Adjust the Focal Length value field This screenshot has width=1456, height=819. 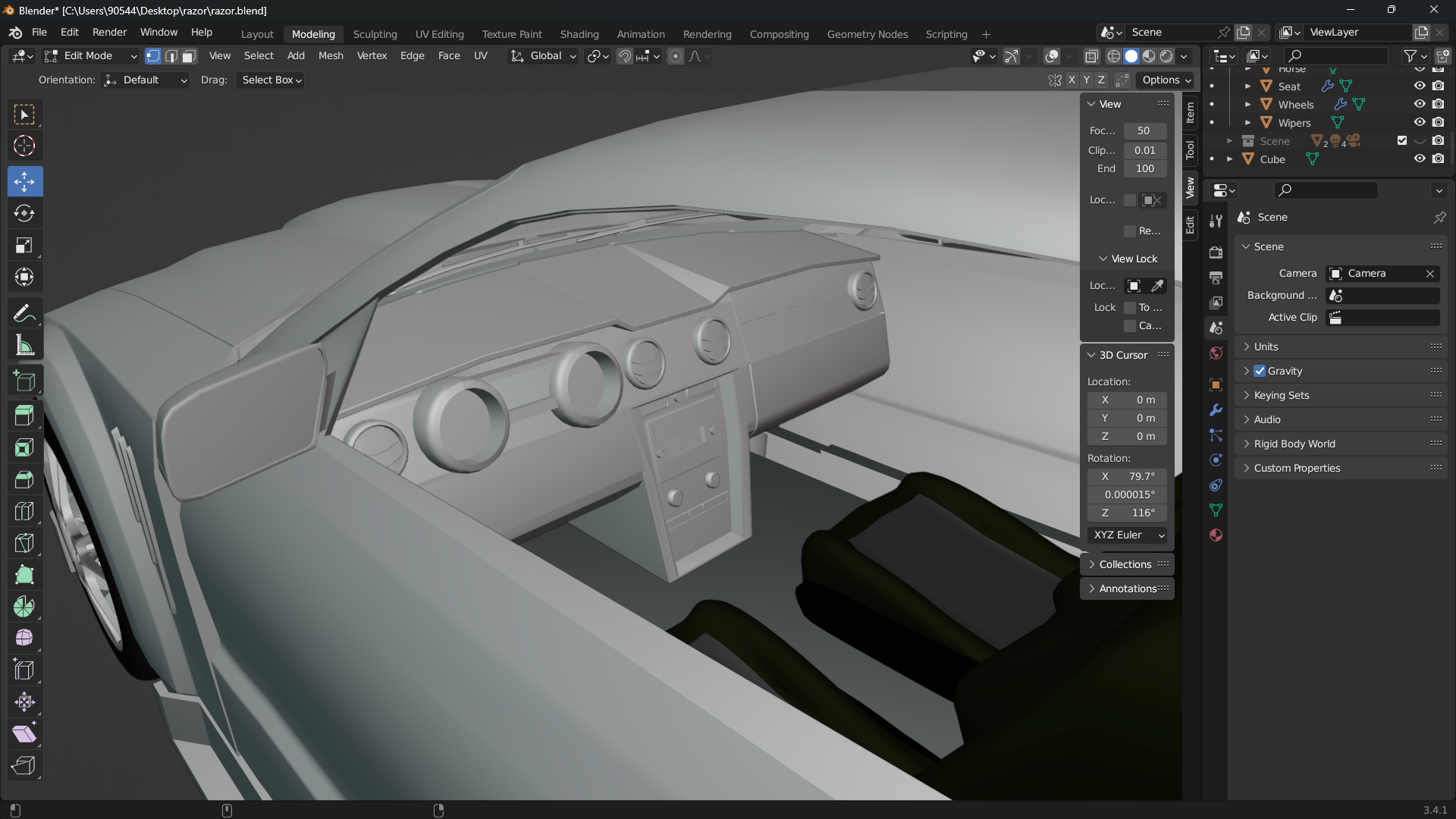pyautogui.click(x=1144, y=130)
